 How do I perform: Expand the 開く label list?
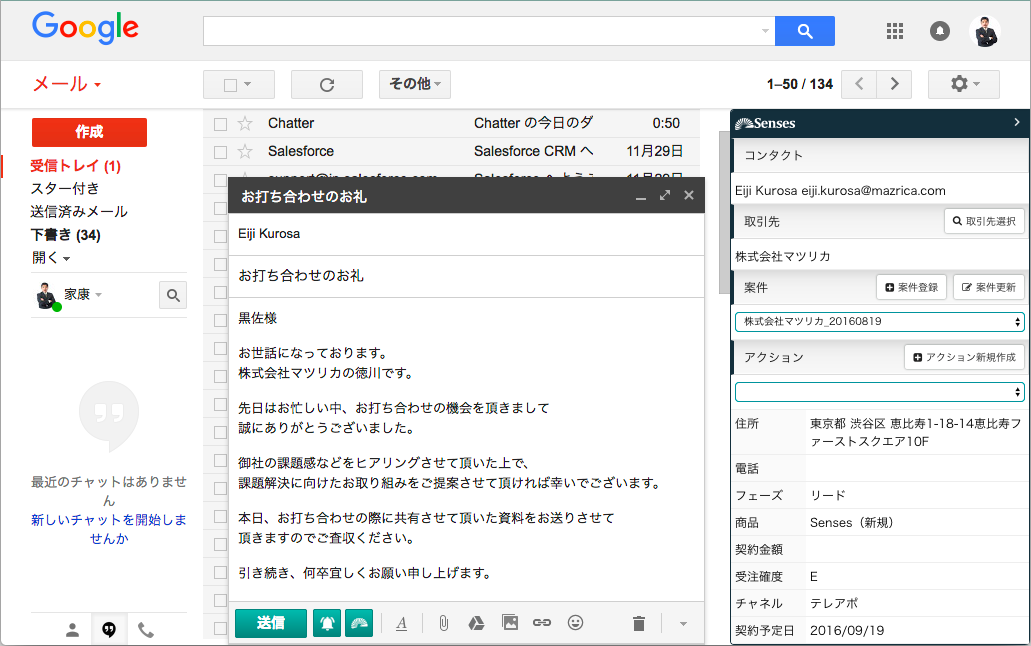tap(51, 258)
